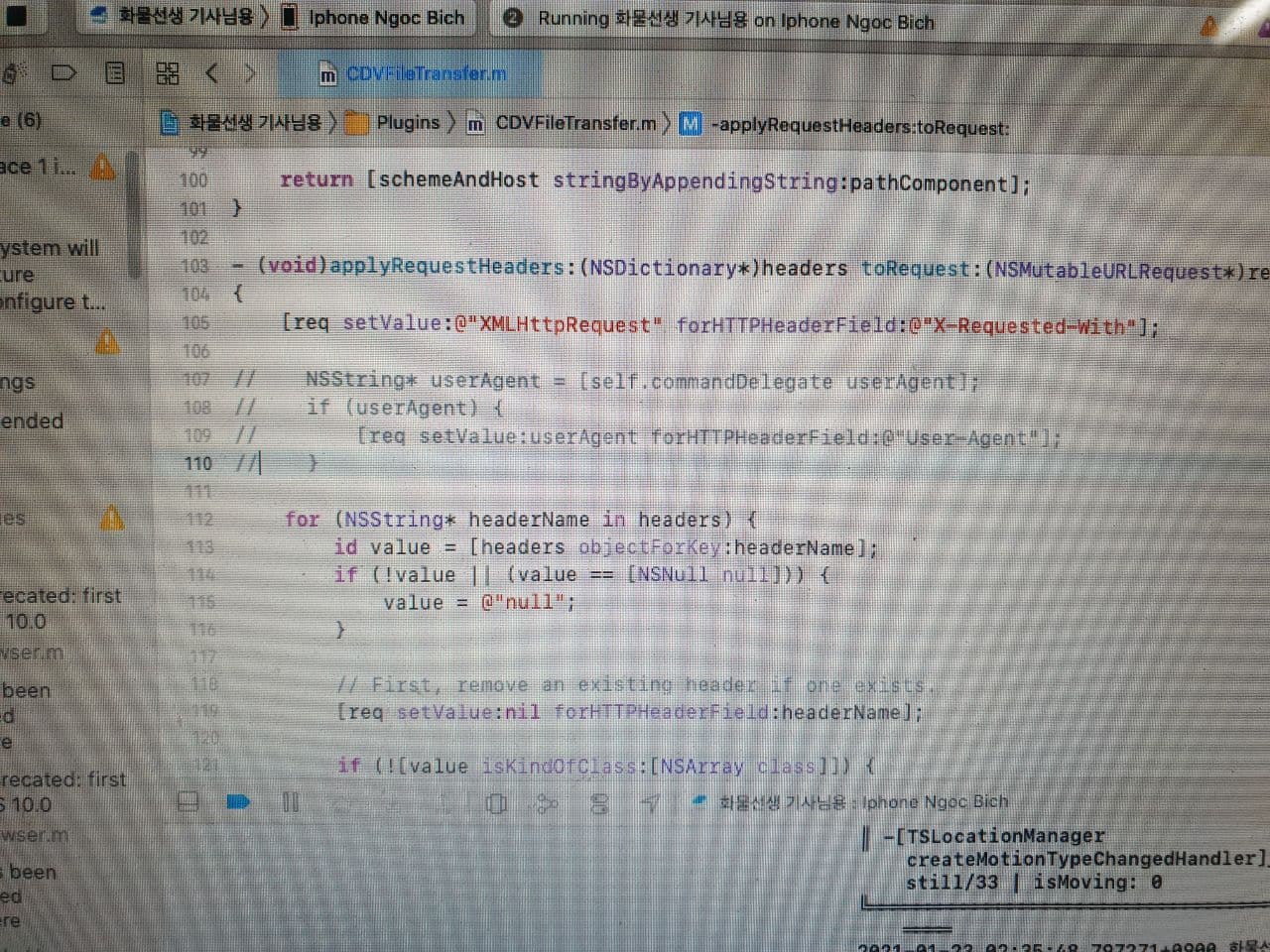Click the Simulate Location arrow icon
This screenshot has height=952, width=1270.
tap(650, 802)
